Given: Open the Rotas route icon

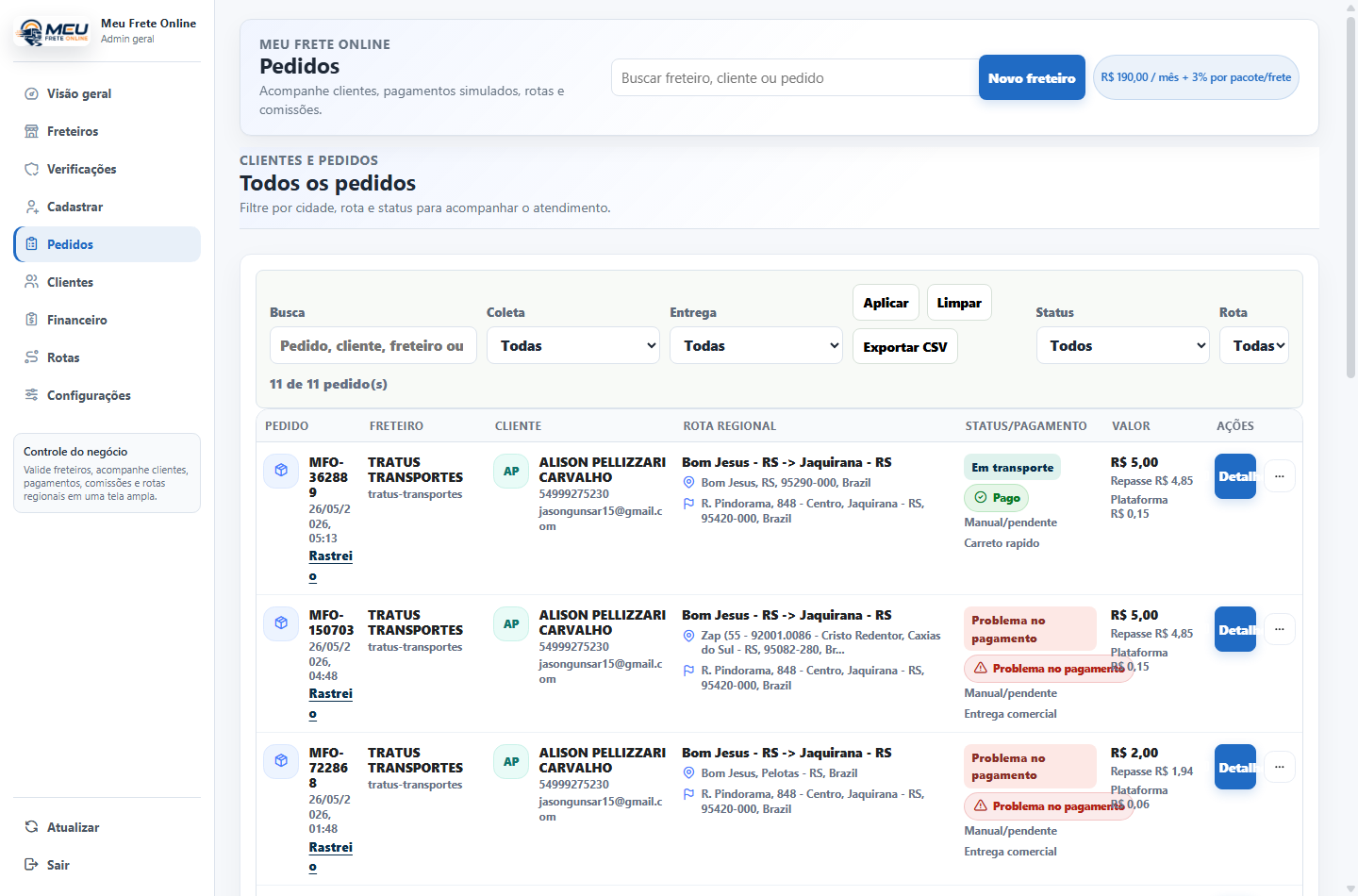Looking at the screenshot, I should (31, 357).
